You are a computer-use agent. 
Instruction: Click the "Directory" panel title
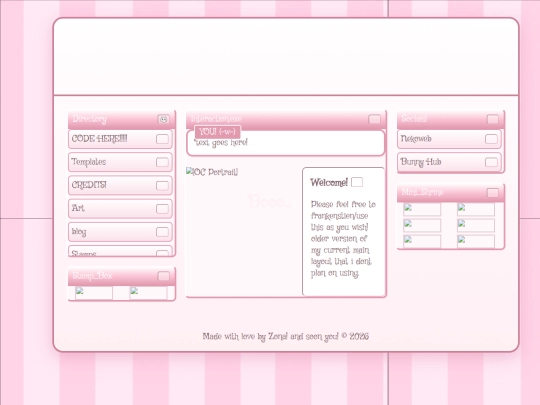point(90,119)
